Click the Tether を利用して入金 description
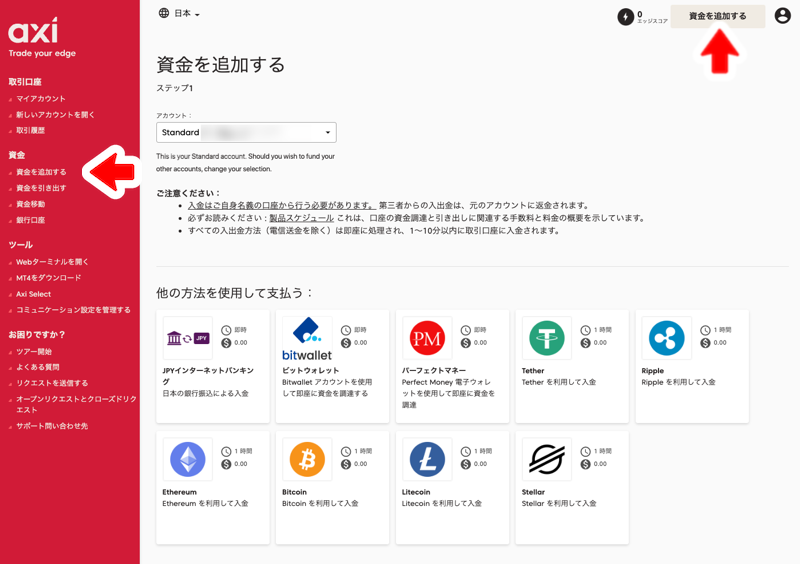Screen dimensions: 800x564 [x=559, y=382]
